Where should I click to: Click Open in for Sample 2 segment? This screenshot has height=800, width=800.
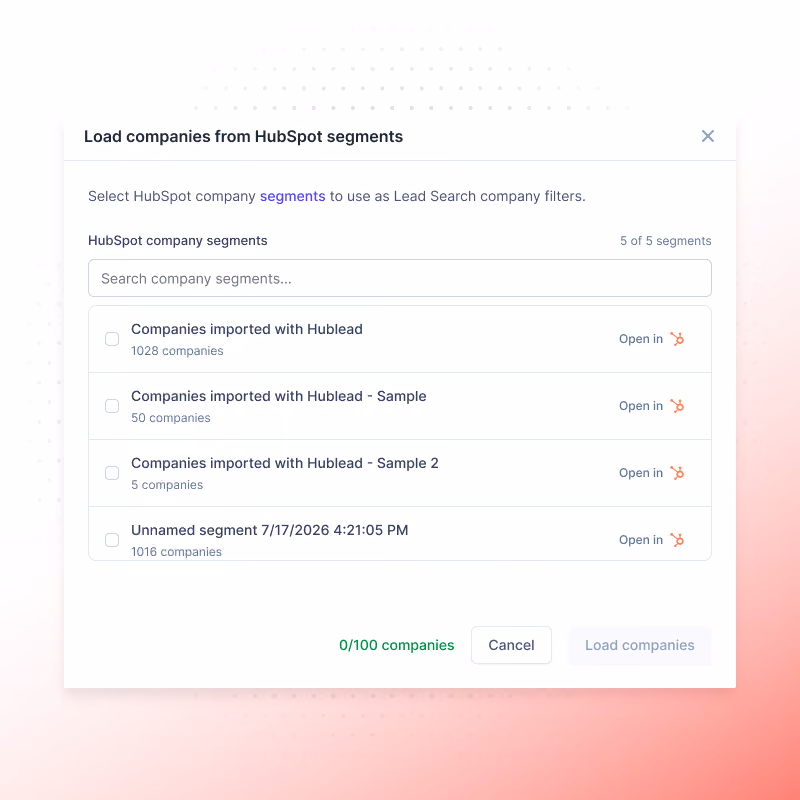[x=641, y=473]
